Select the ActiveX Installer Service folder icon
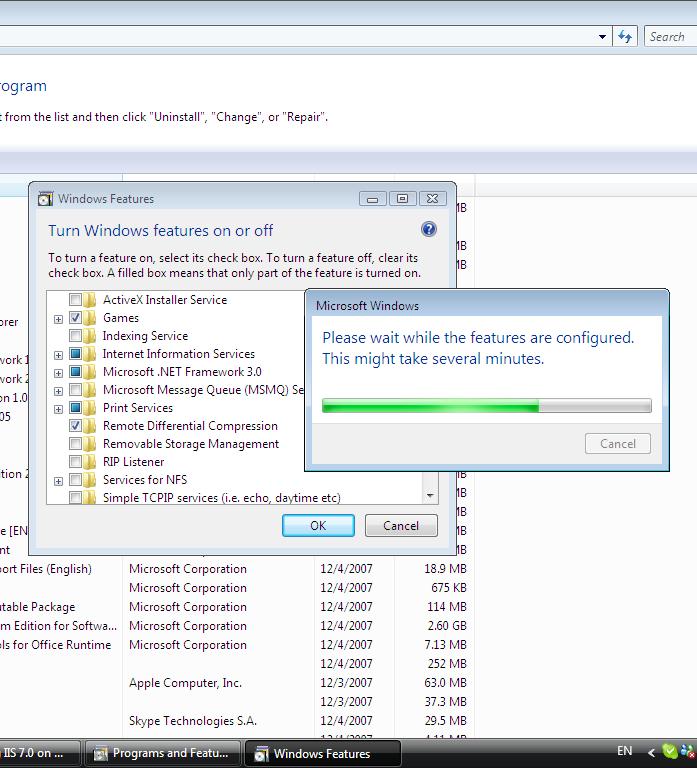The width and height of the screenshot is (697, 768). pyautogui.click(x=89, y=300)
